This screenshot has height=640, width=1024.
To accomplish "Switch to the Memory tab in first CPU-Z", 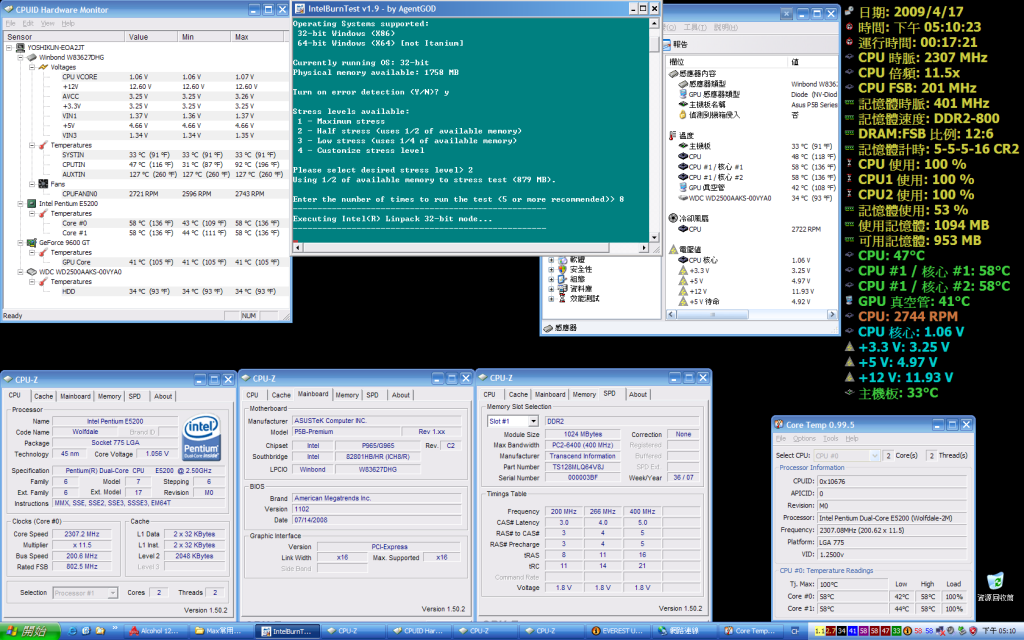I will coord(109,396).
